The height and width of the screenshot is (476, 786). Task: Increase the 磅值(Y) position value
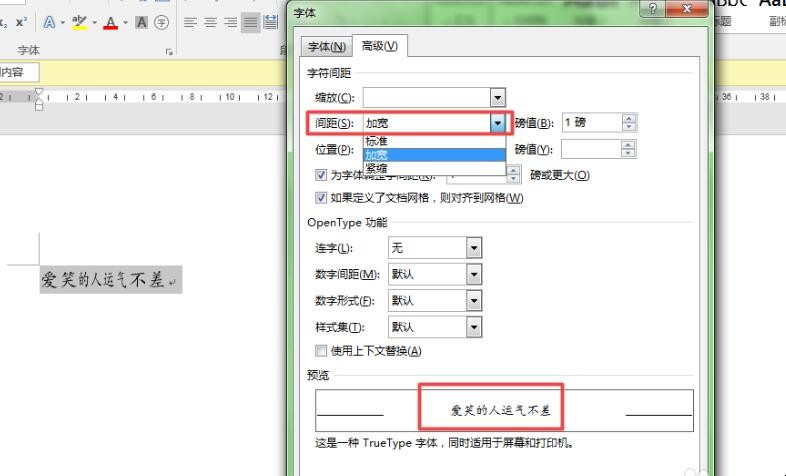click(628, 145)
